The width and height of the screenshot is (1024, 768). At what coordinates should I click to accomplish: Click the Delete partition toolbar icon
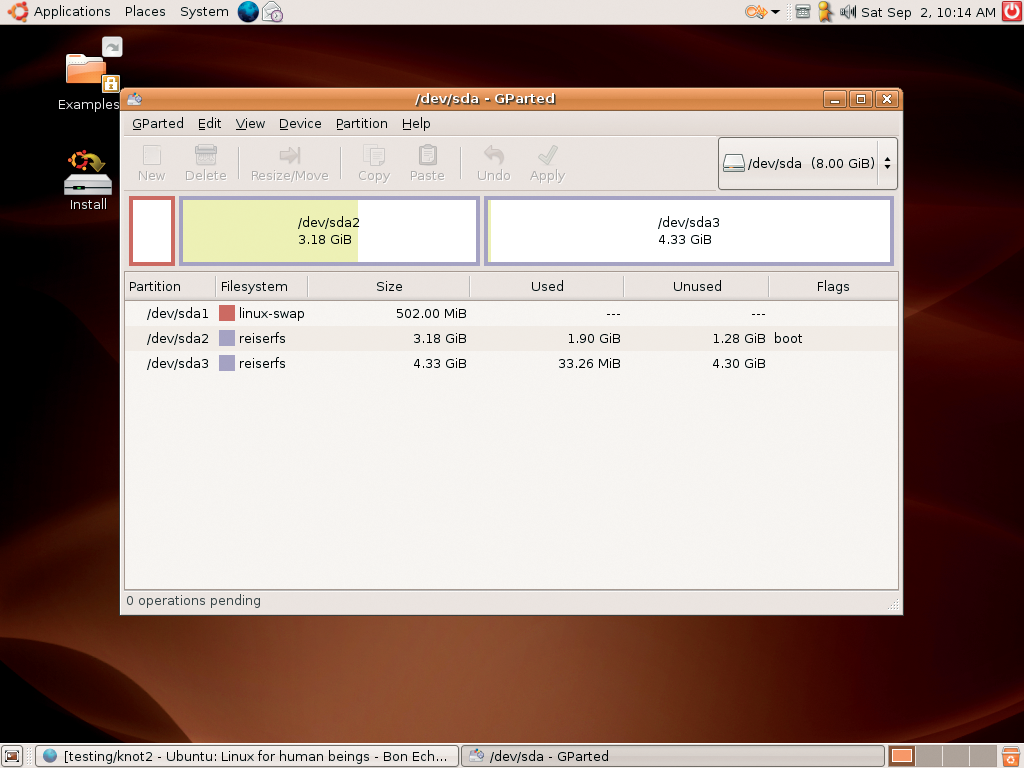click(x=206, y=163)
